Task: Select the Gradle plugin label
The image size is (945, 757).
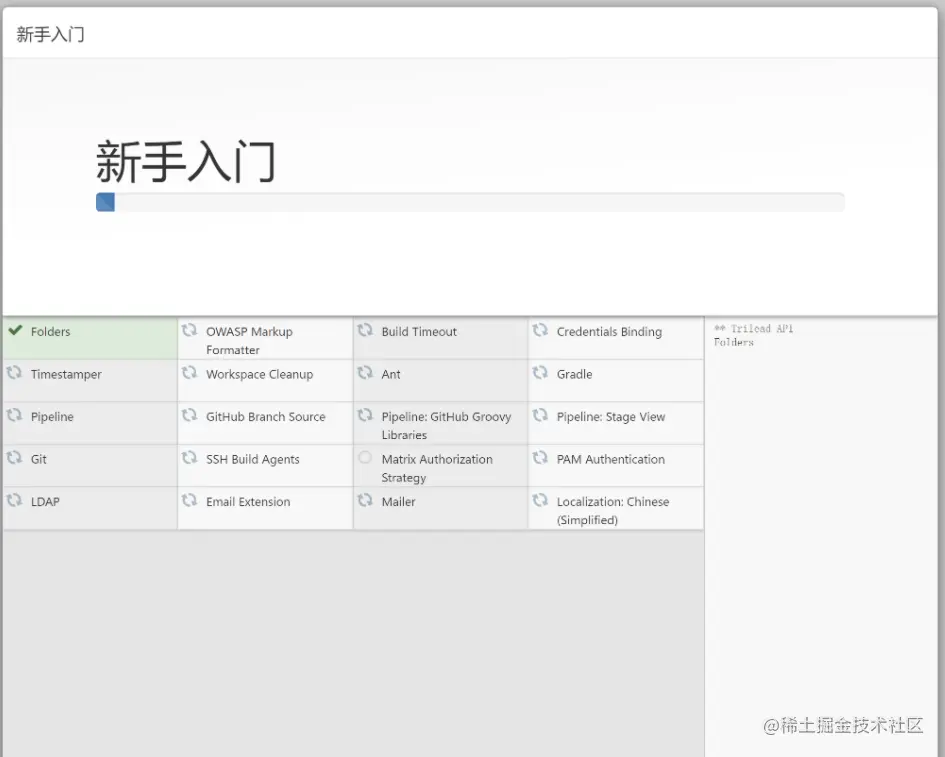Action: point(574,374)
